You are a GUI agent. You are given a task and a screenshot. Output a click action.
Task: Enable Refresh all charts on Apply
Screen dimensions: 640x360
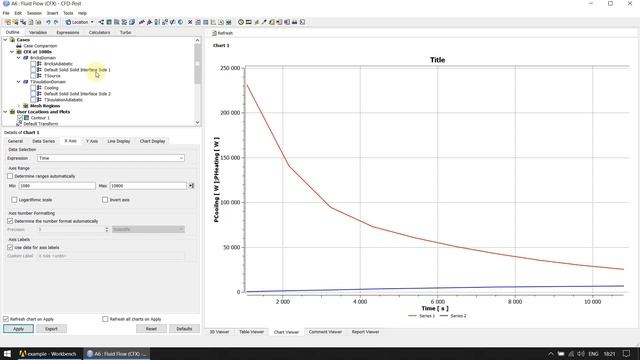pyautogui.click(x=105, y=319)
